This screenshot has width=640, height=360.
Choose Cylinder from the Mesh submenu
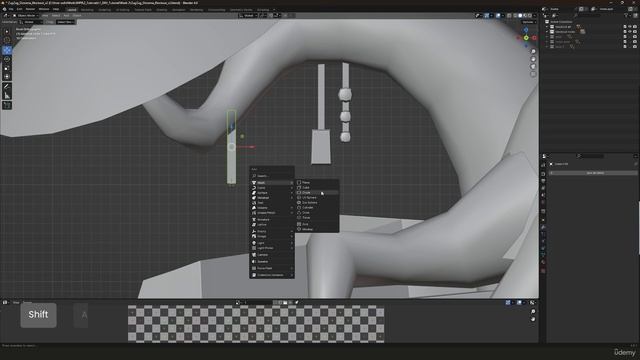[x=317, y=207]
